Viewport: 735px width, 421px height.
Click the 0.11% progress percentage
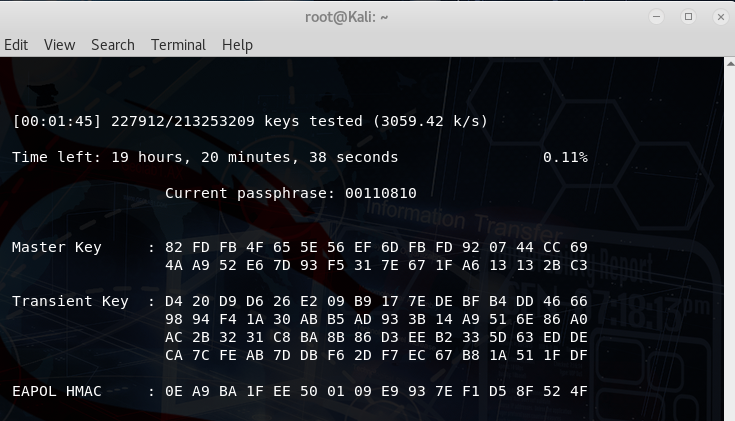click(x=565, y=157)
